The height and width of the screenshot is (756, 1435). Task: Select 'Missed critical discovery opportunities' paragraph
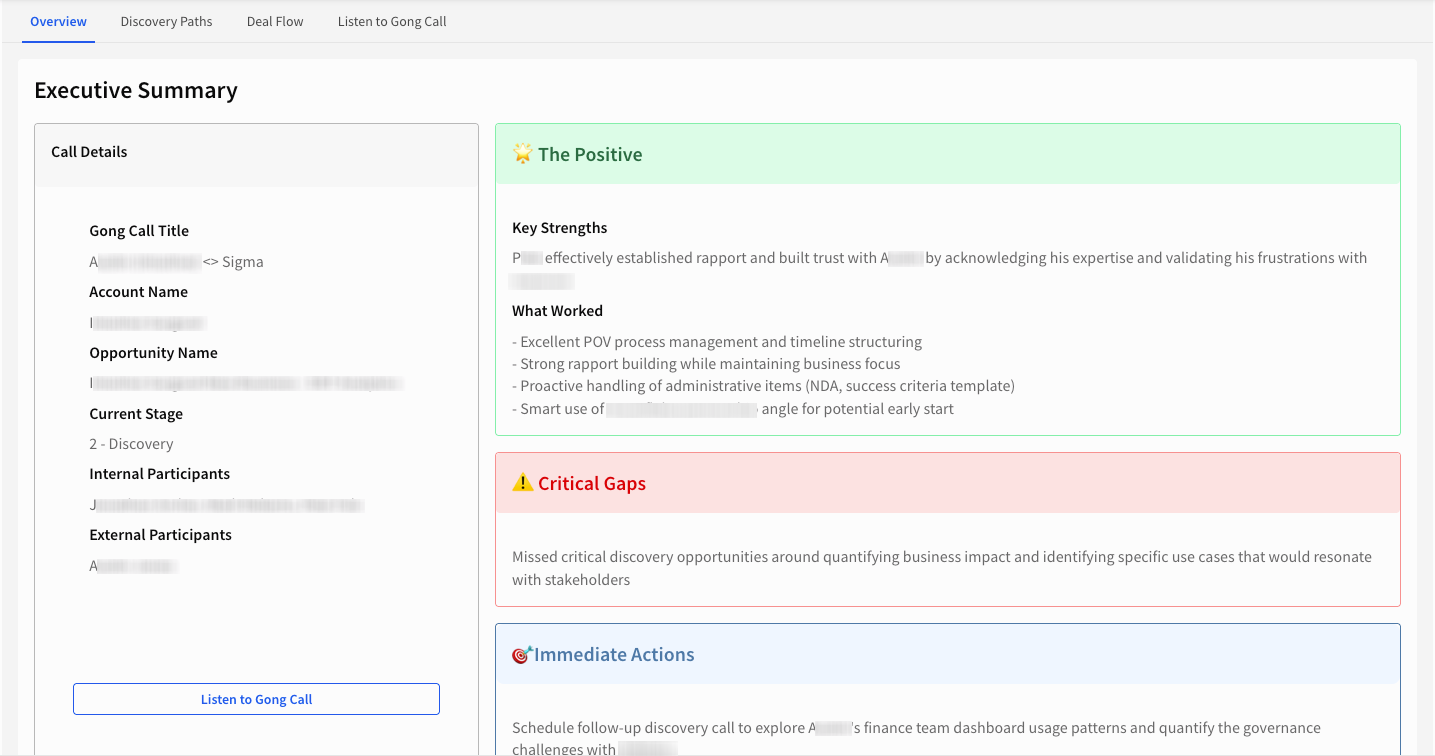coord(942,568)
